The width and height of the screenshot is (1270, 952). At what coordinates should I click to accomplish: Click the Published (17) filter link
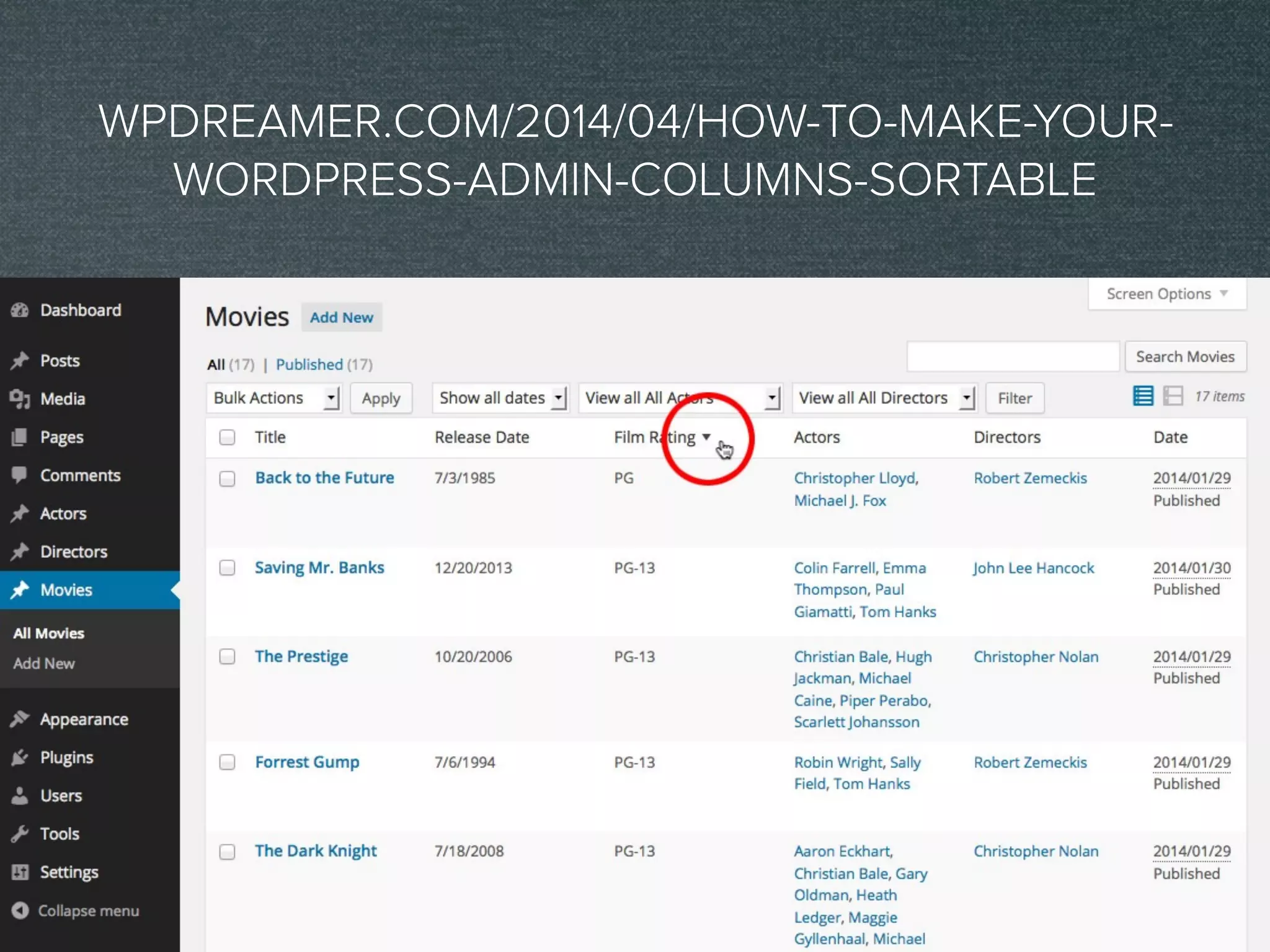(x=324, y=364)
